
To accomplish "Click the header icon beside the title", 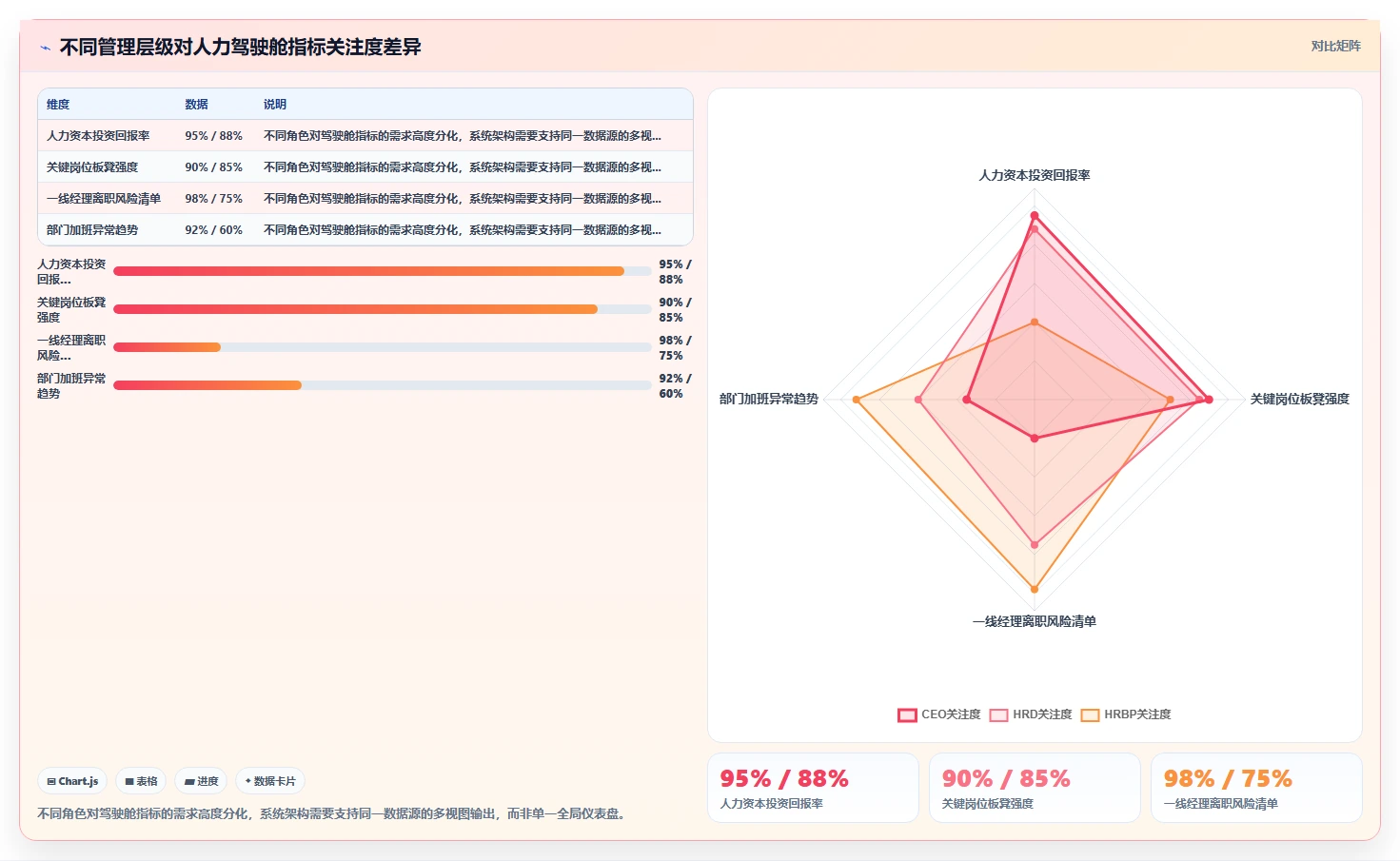I will click(x=45, y=48).
